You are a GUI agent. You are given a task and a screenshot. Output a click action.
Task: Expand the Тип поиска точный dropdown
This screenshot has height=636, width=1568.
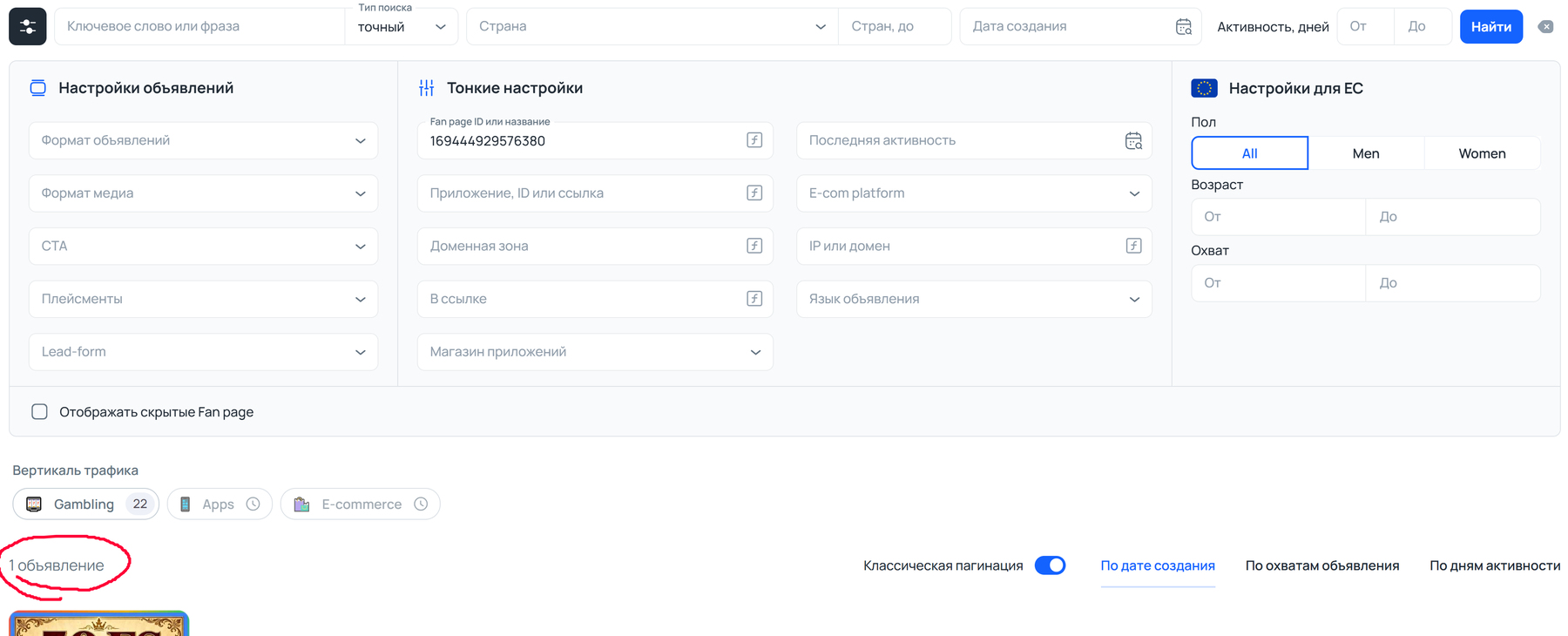click(402, 27)
